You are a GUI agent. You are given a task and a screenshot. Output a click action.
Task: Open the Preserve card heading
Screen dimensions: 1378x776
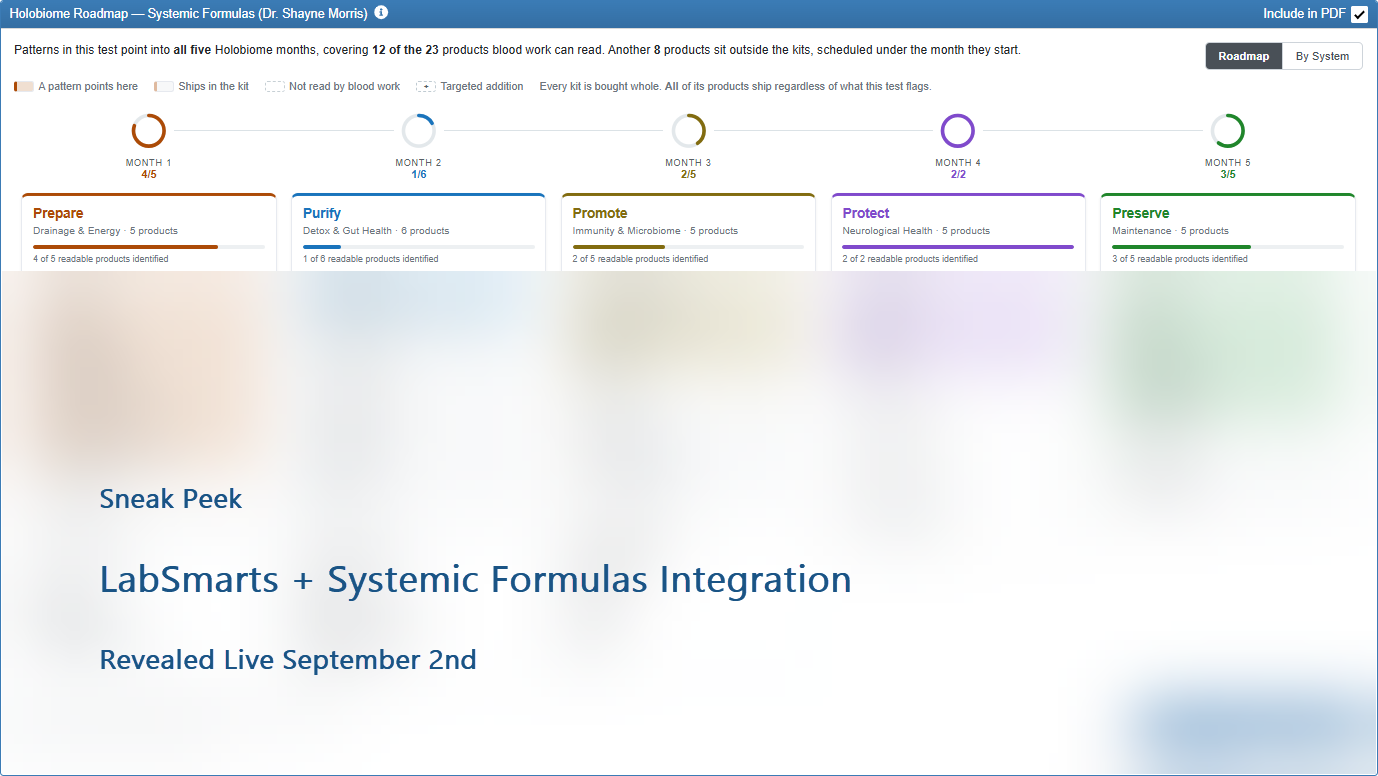point(1141,213)
